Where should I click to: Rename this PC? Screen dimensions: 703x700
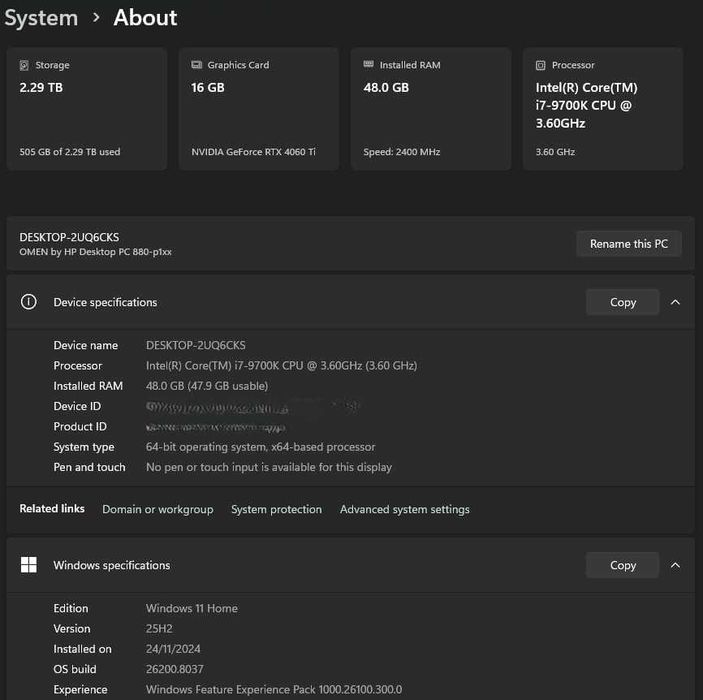coord(629,244)
